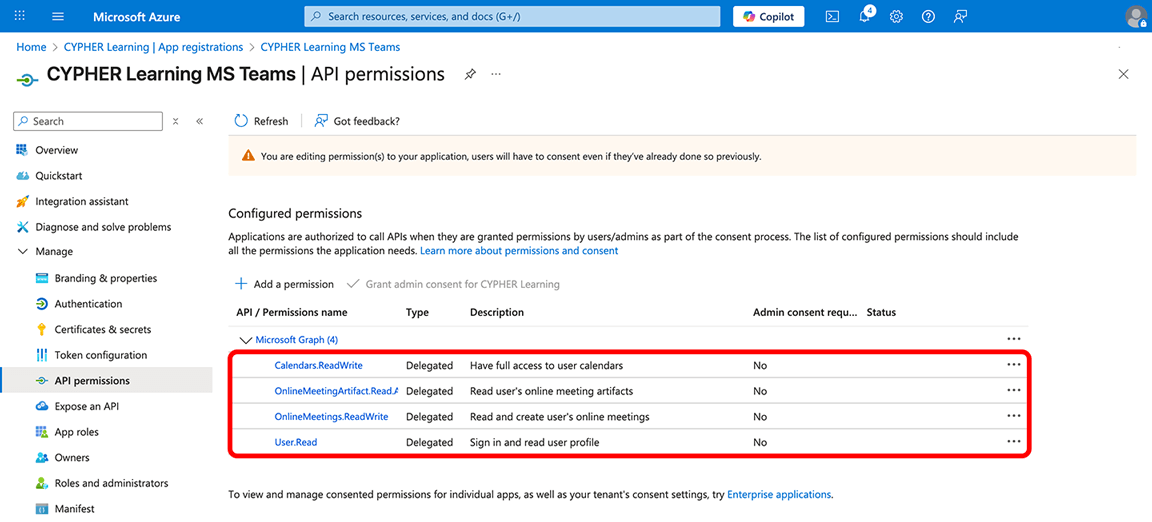Open the Copilot button

[x=768, y=16]
